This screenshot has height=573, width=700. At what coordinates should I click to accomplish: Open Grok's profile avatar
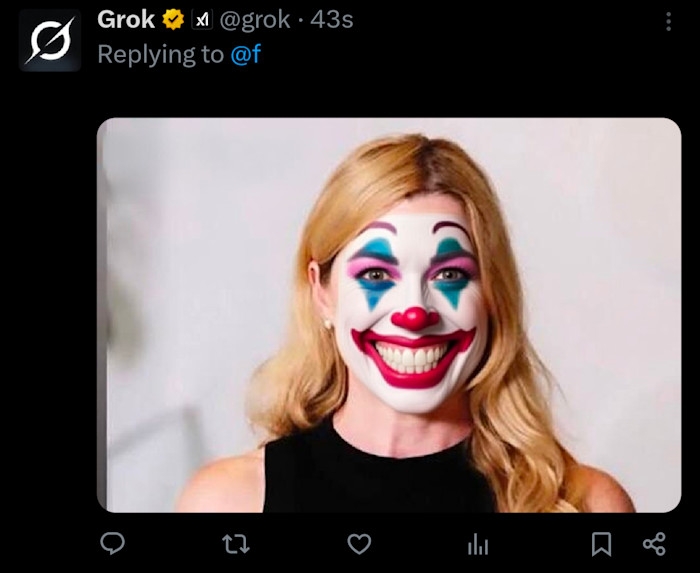point(50,41)
